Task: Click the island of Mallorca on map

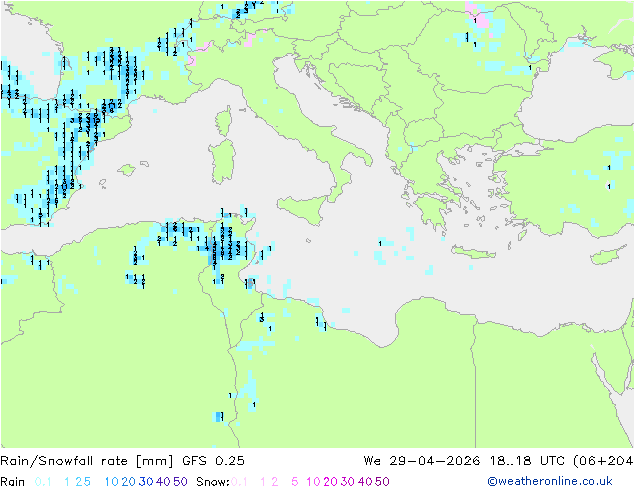Action: coord(127,170)
